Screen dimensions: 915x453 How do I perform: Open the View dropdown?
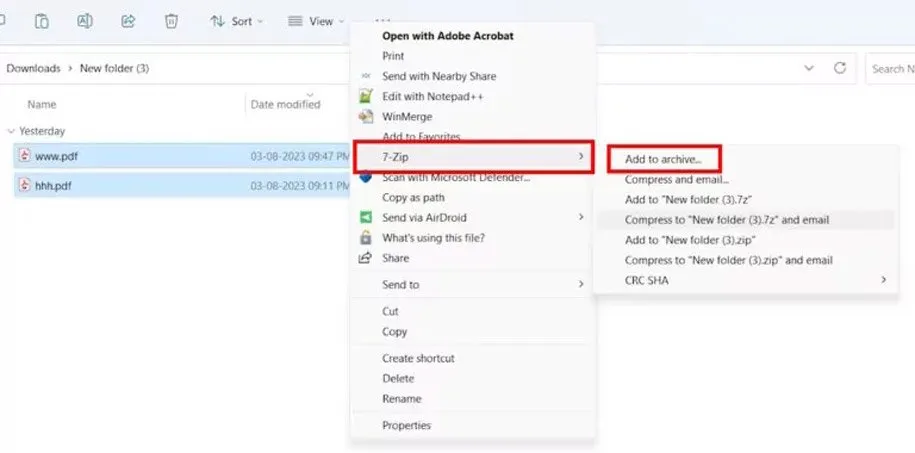pyautogui.click(x=316, y=21)
